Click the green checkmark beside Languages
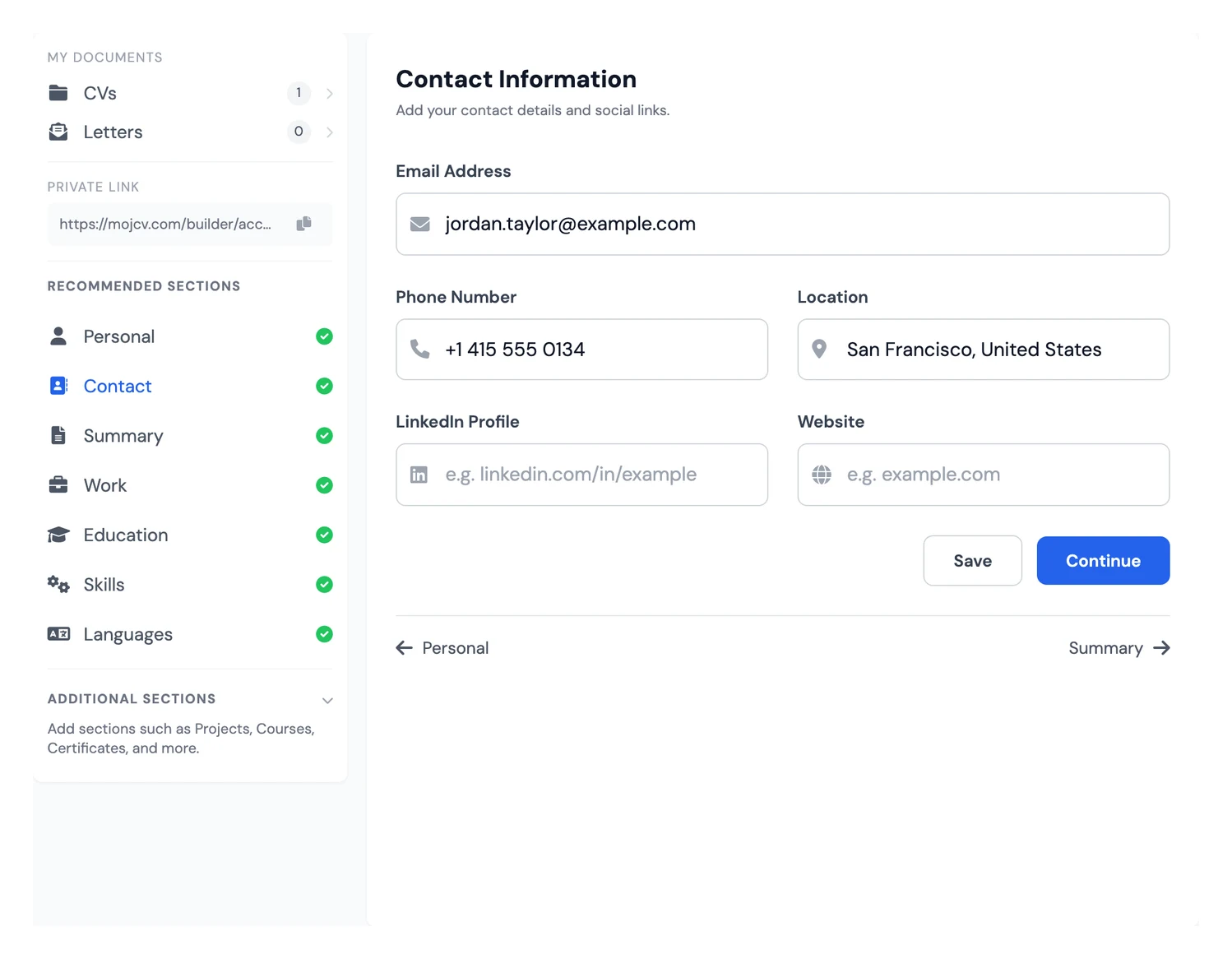Image resolution: width=1232 pixels, height=959 pixels. [x=325, y=634]
